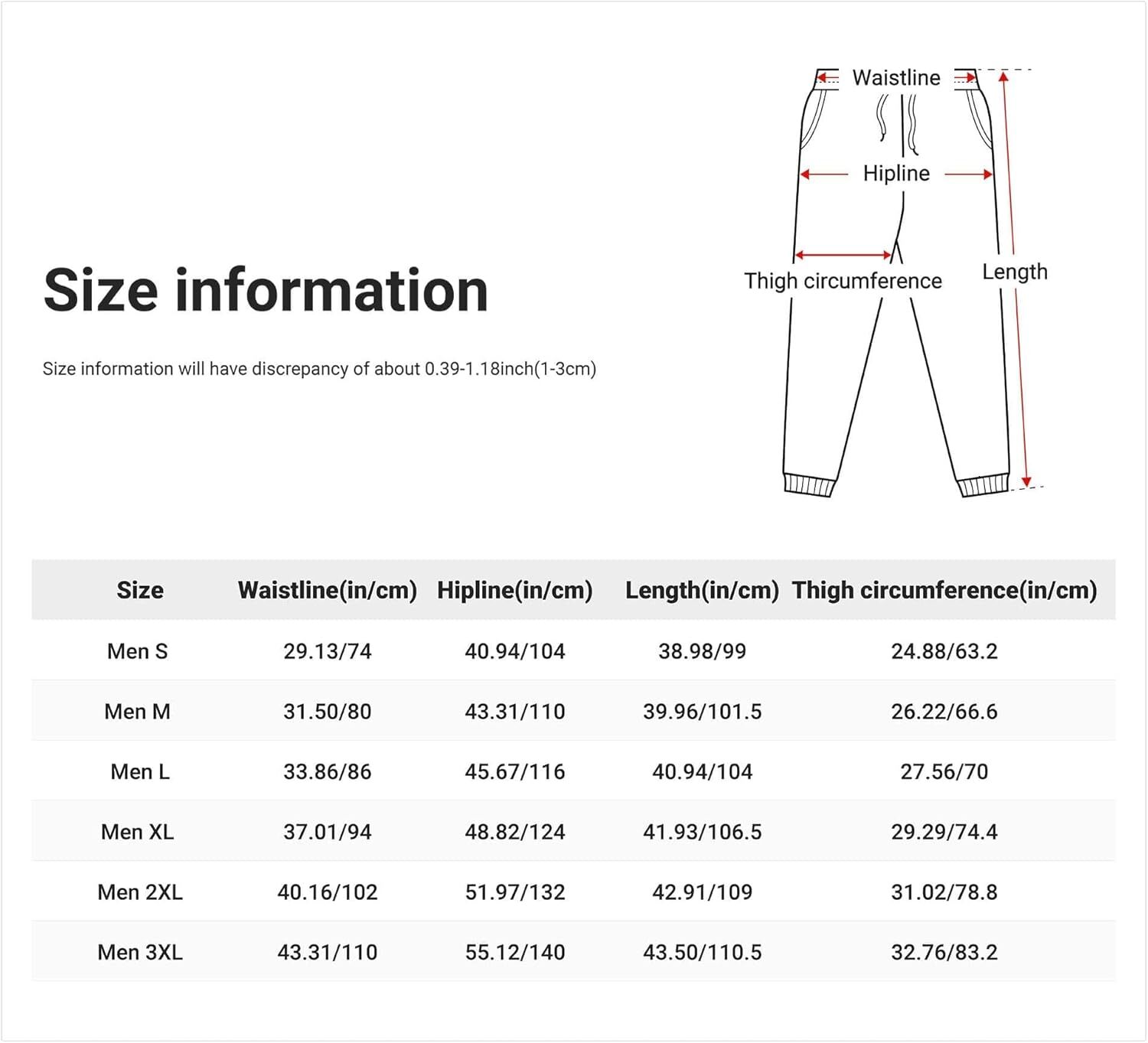
Task: Select the Men M row label
Action: click(x=138, y=711)
